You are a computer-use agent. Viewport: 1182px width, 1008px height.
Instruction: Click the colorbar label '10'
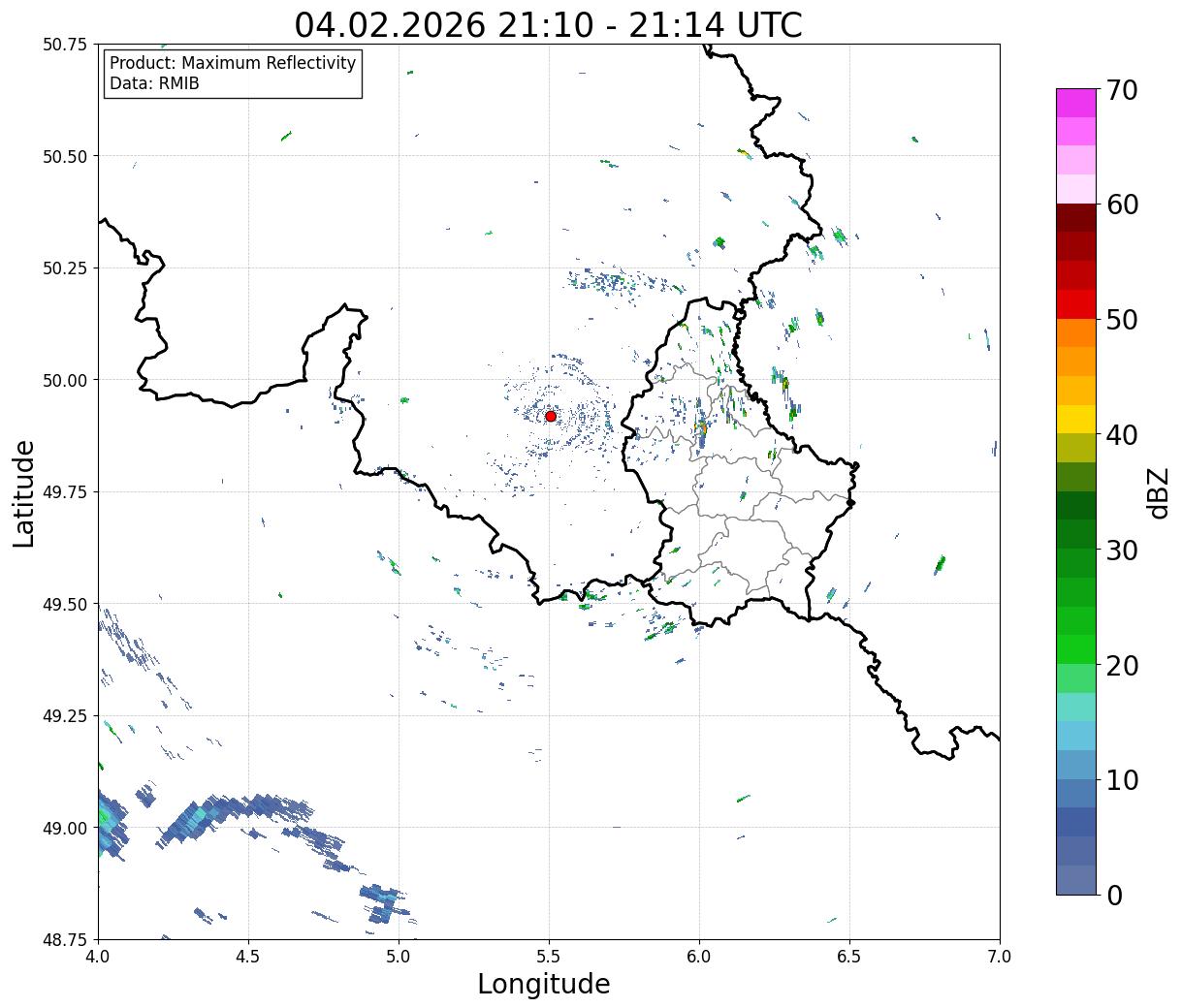(1122, 779)
